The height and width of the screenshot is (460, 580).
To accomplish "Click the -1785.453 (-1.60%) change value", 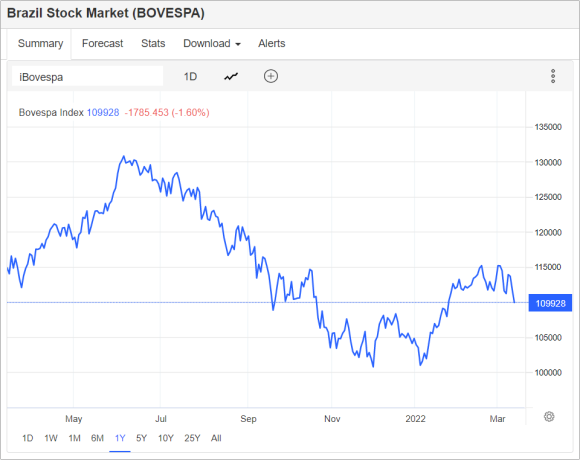I will click(x=167, y=112).
